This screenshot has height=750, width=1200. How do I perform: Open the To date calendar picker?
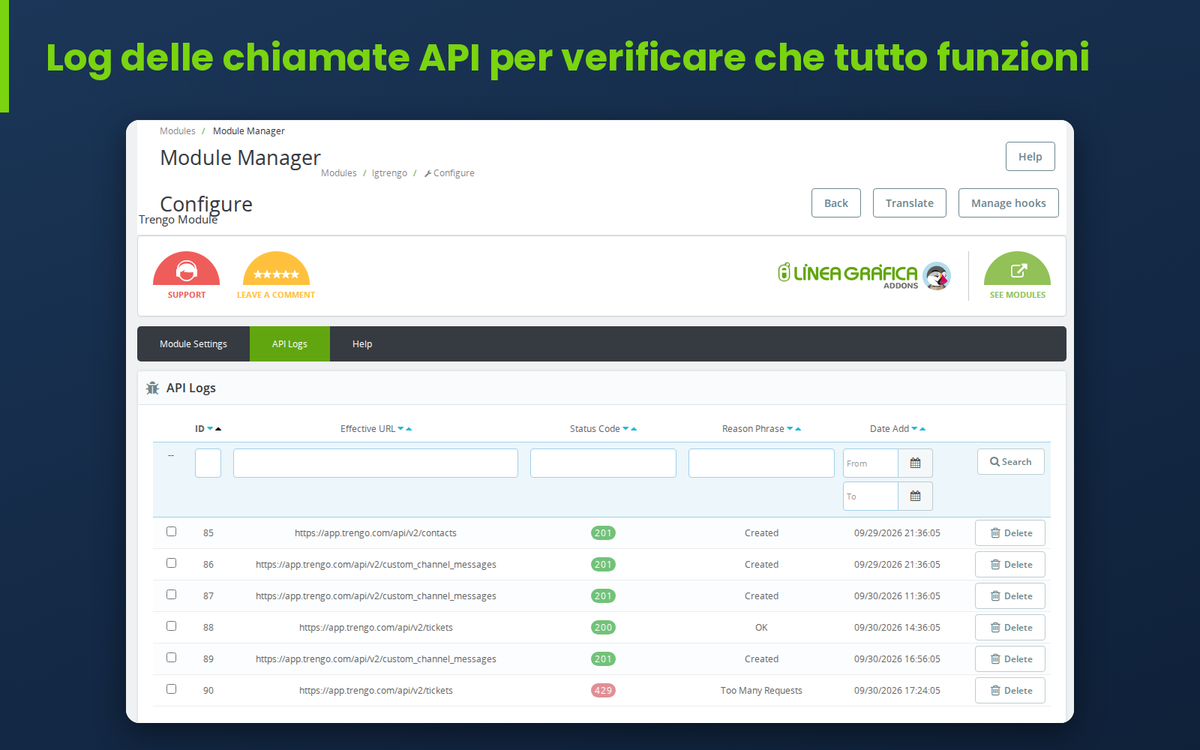915,496
